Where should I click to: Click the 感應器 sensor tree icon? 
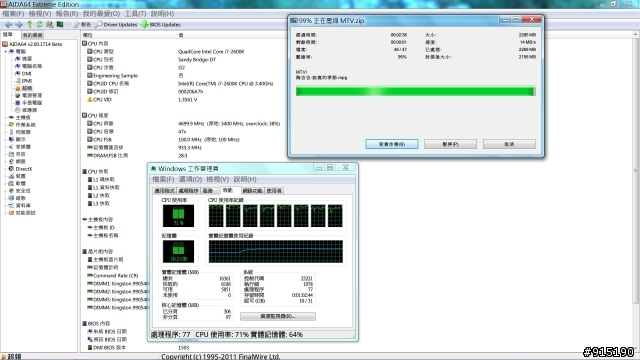pos(18,110)
